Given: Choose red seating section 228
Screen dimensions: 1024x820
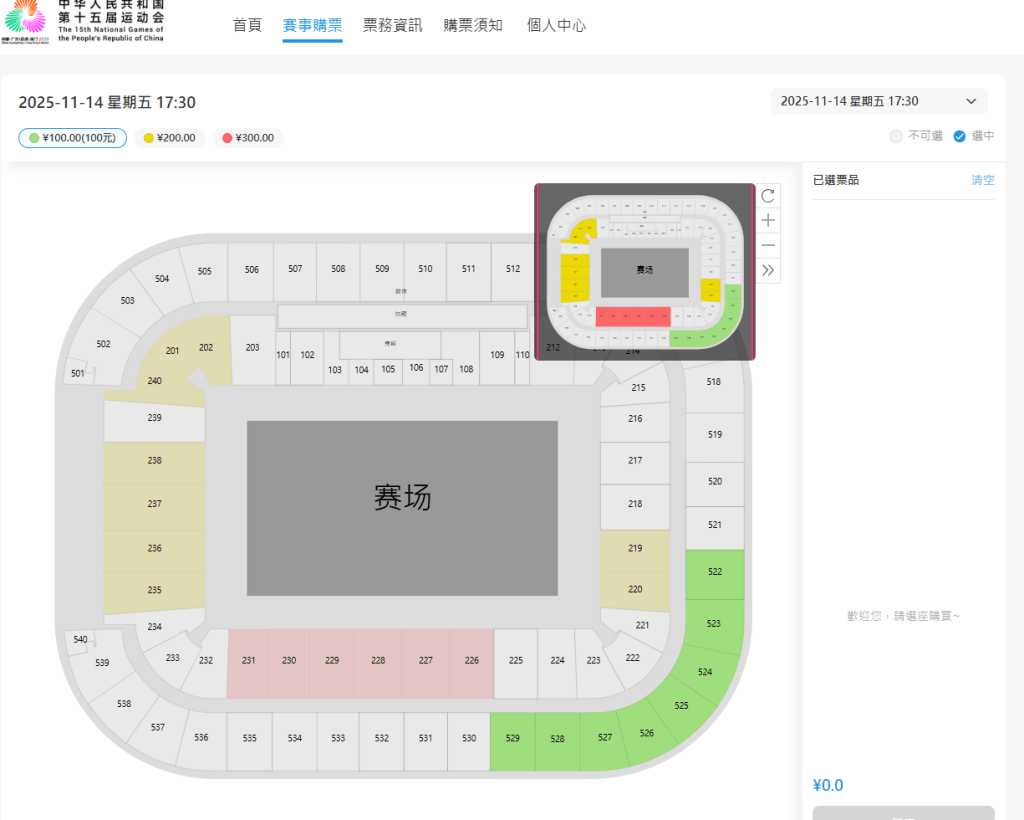Looking at the screenshot, I should click(x=378, y=663).
